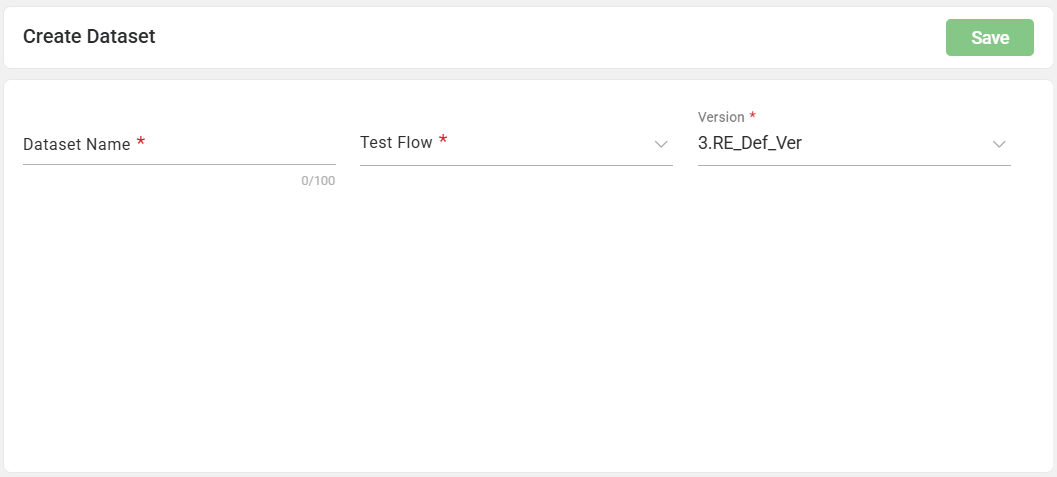Click the underline beneath Test Flow field
The height and width of the screenshot is (477, 1057).
(x=516, y=165)
